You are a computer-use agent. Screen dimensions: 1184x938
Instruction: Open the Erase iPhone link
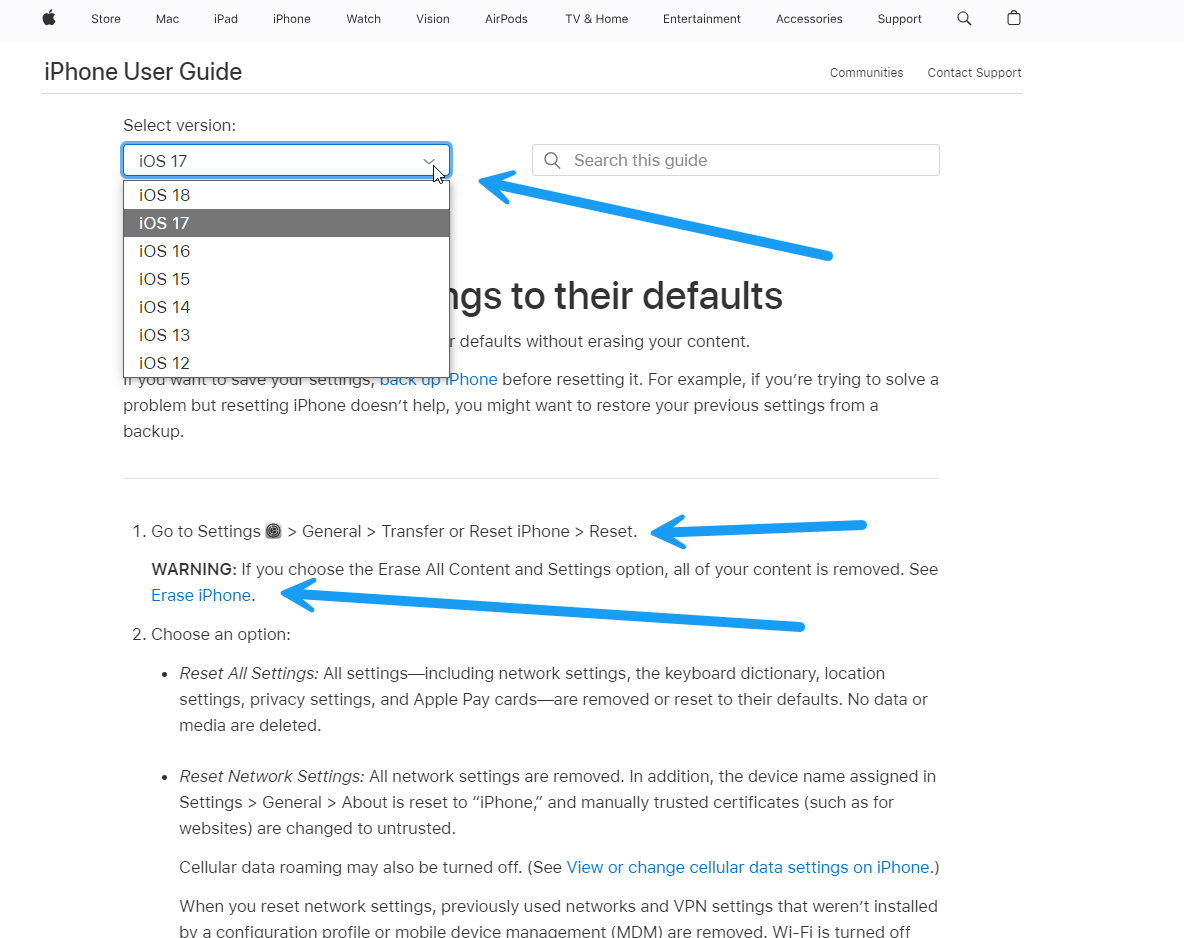coord(200,595)
